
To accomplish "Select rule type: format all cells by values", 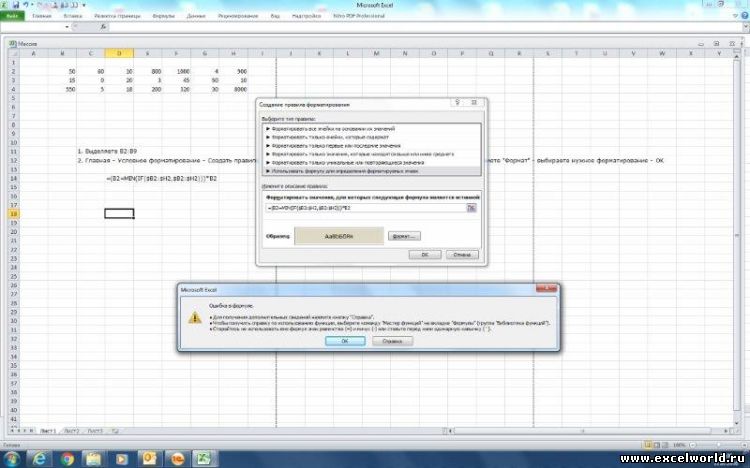I will pyautogui.click(x=371, y=129).
